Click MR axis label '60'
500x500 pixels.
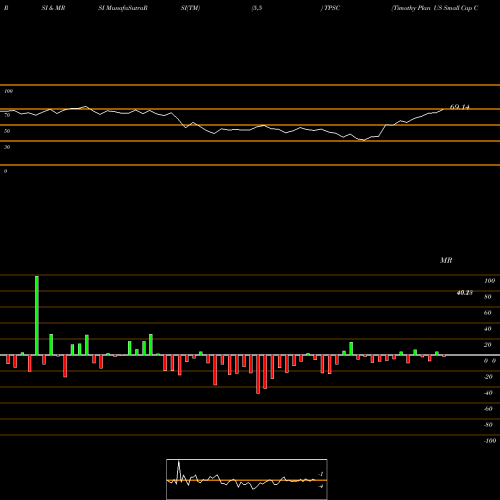coord(488,313)
